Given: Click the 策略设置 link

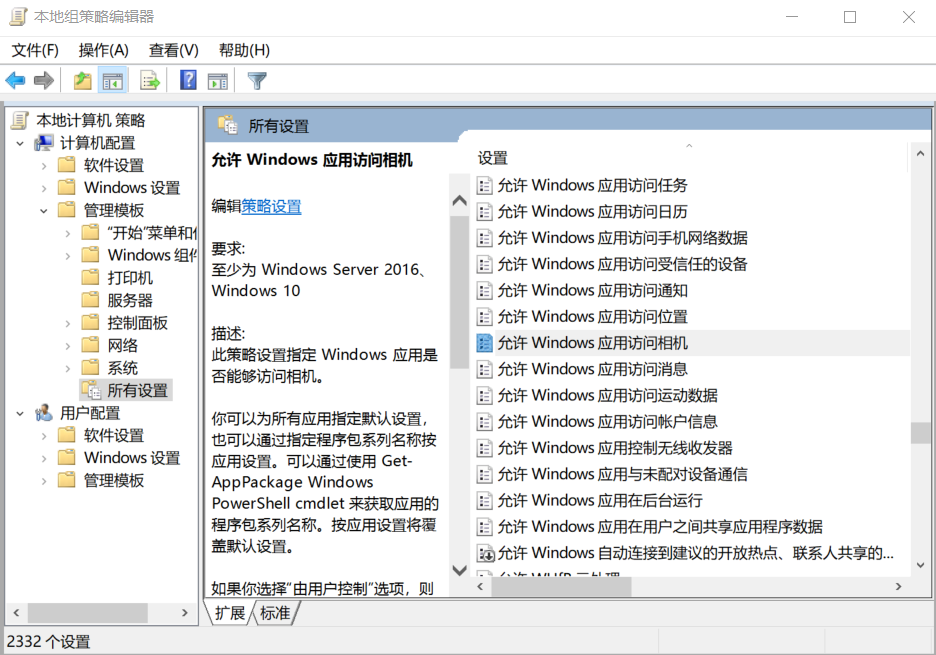Looking at the screenshot, I should (x=271, y=207).
